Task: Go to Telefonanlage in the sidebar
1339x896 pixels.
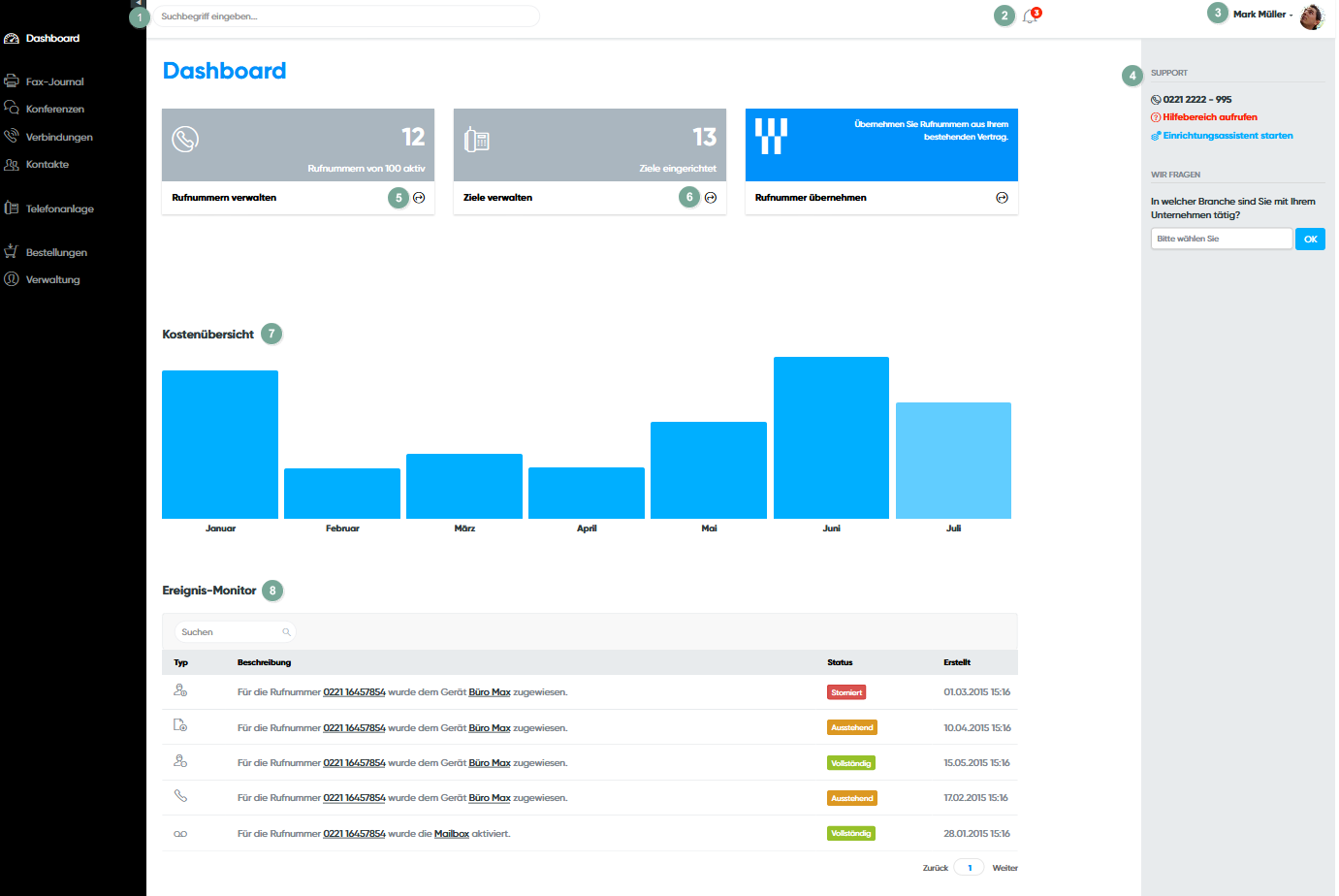Action: click(59, 209)
